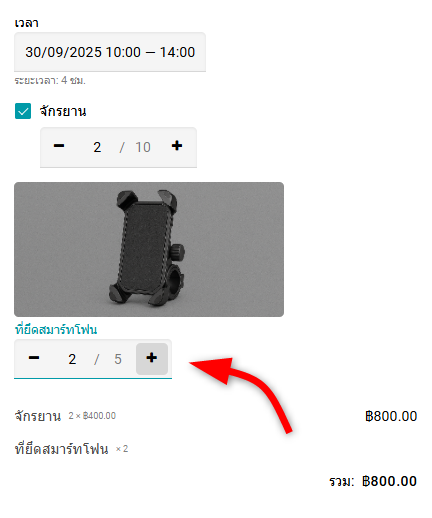Click the ระยะเวลา: 4 ชม. duration text
This screenshot has width=432, height=518.
pyautogui.click(x=50, y=81)
